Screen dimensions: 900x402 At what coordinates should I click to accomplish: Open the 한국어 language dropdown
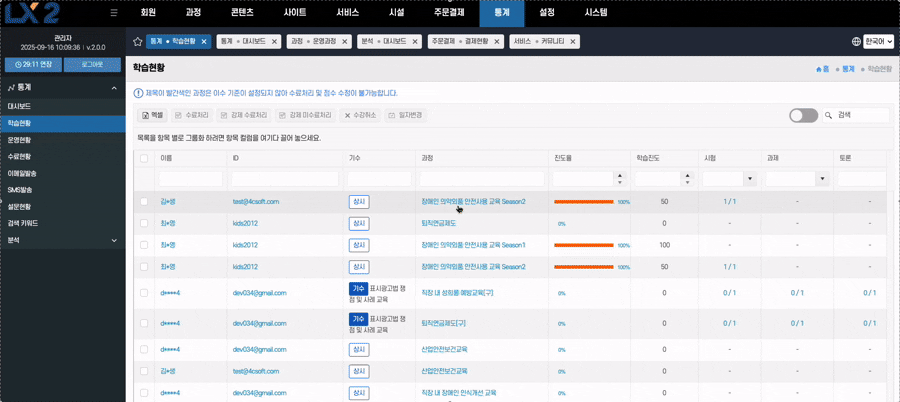tap(880, 42)
